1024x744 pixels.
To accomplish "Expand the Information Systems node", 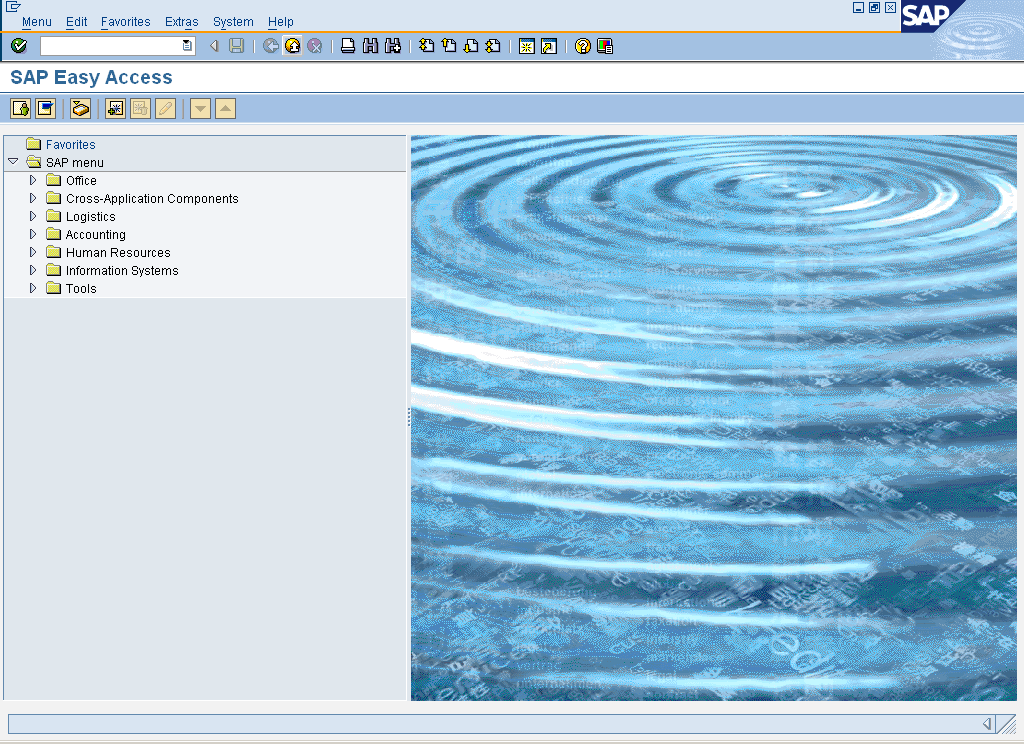I will pos(33,270).
